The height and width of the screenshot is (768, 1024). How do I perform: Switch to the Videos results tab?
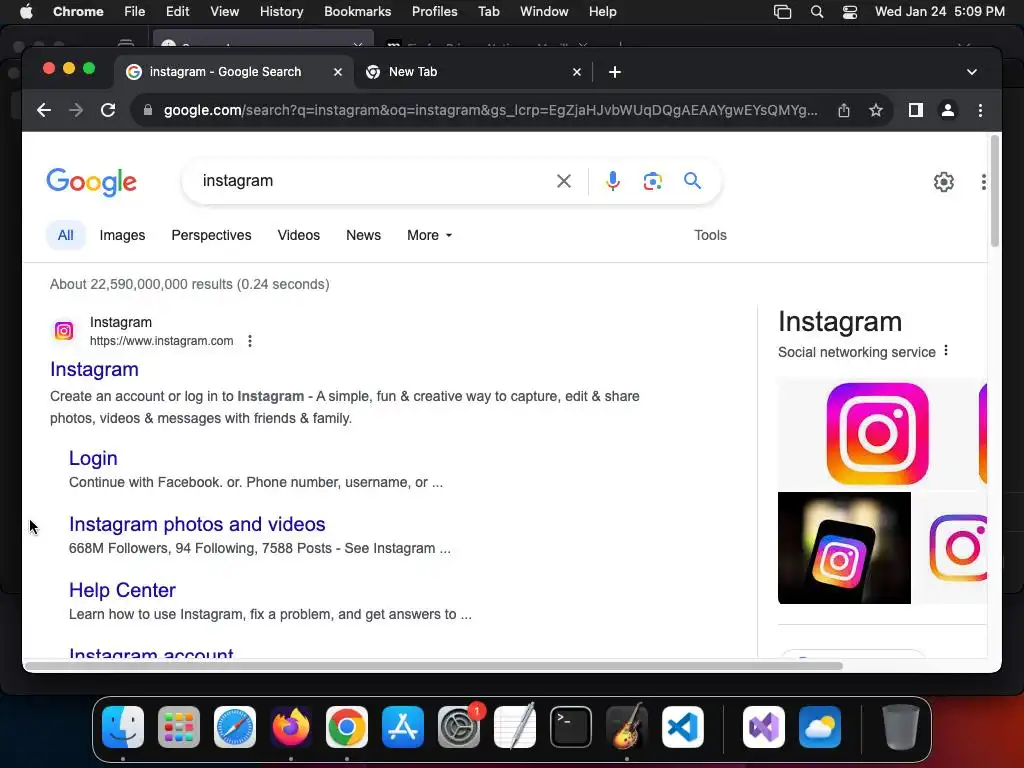point(298,235)
